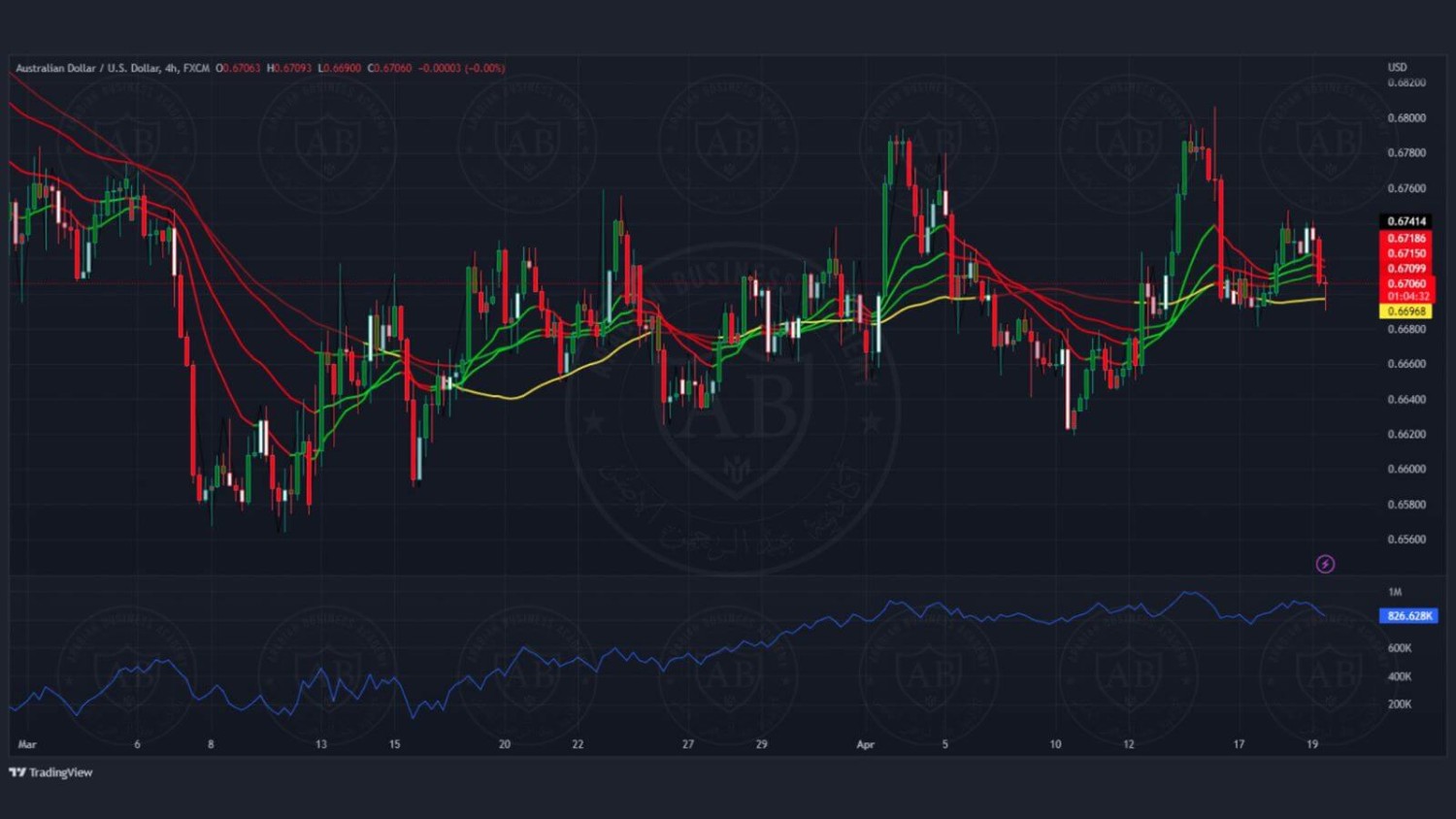Click the 0.66800 price axis level
The height and width of the screenshot is (819, 1456).
[1406, 329]
